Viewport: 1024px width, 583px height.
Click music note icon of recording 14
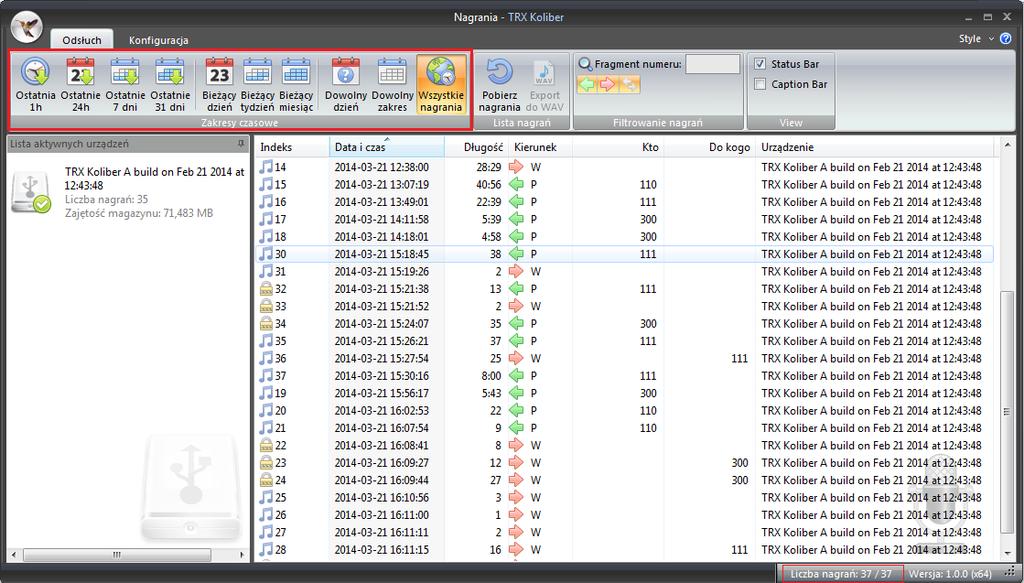coord(266,166)
